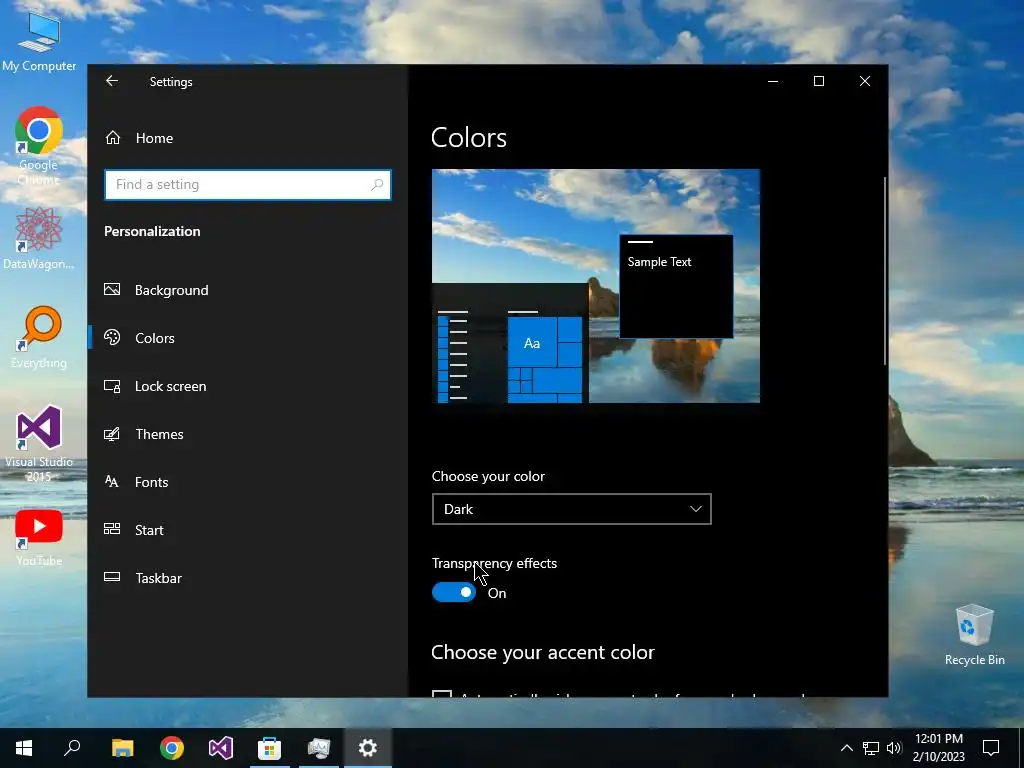Click the Start tiles icon in the sidebar
Screen dimensions: 1024x768
click(x=112, y=529)
